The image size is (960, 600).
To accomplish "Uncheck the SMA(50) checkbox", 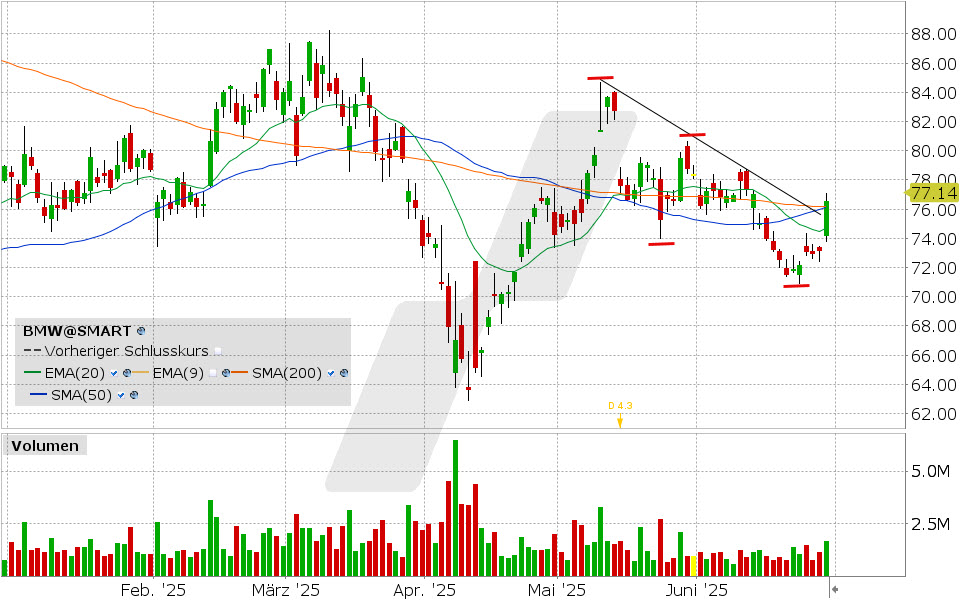I will point(121,396).
